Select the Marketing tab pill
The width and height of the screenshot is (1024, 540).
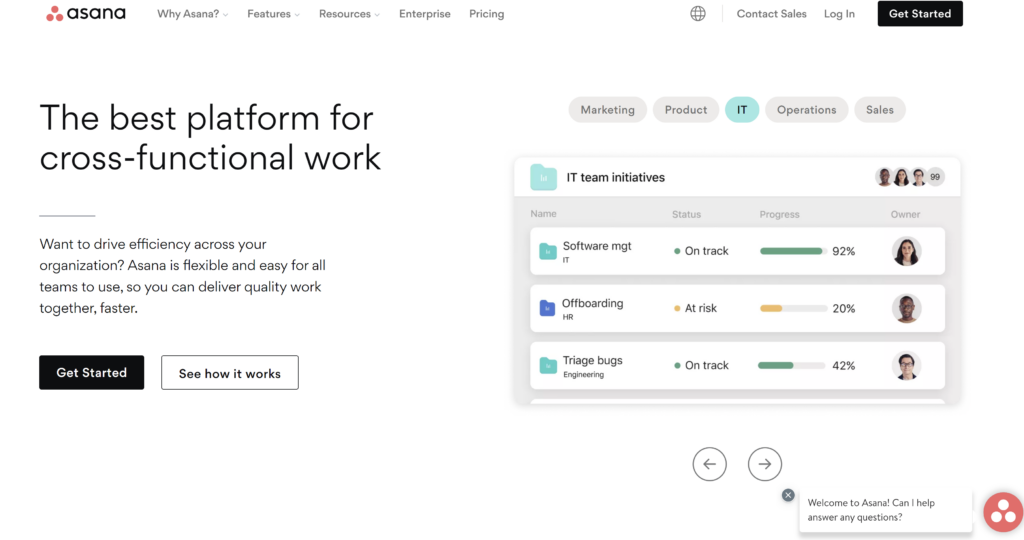point(608,110)
